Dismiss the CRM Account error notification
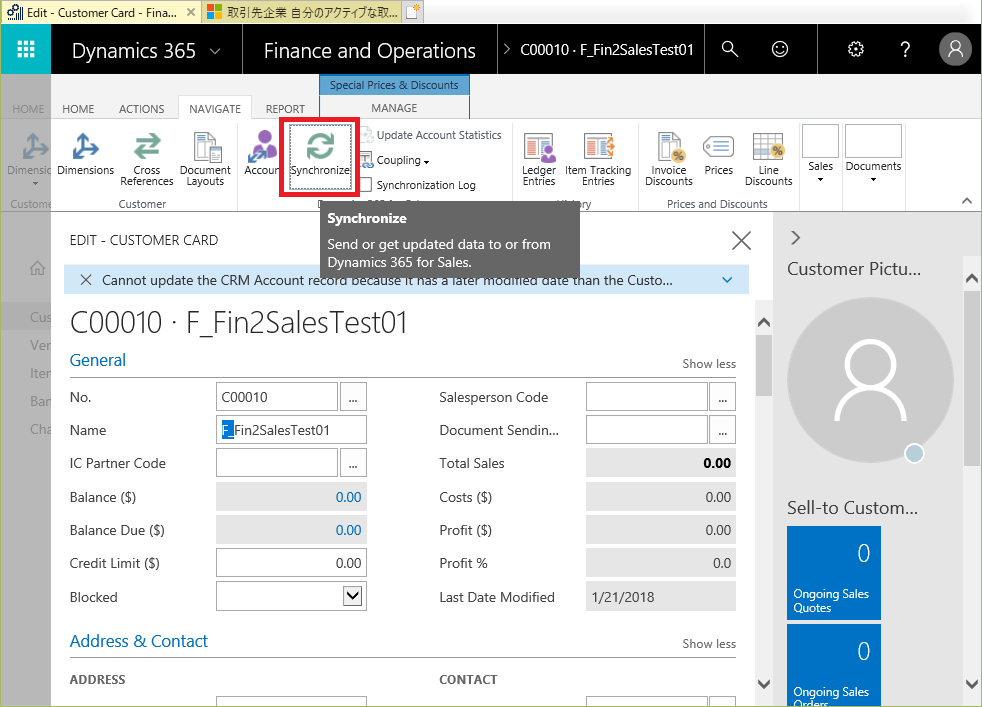Viewport: 982px width, 707px height. (86, 280)
